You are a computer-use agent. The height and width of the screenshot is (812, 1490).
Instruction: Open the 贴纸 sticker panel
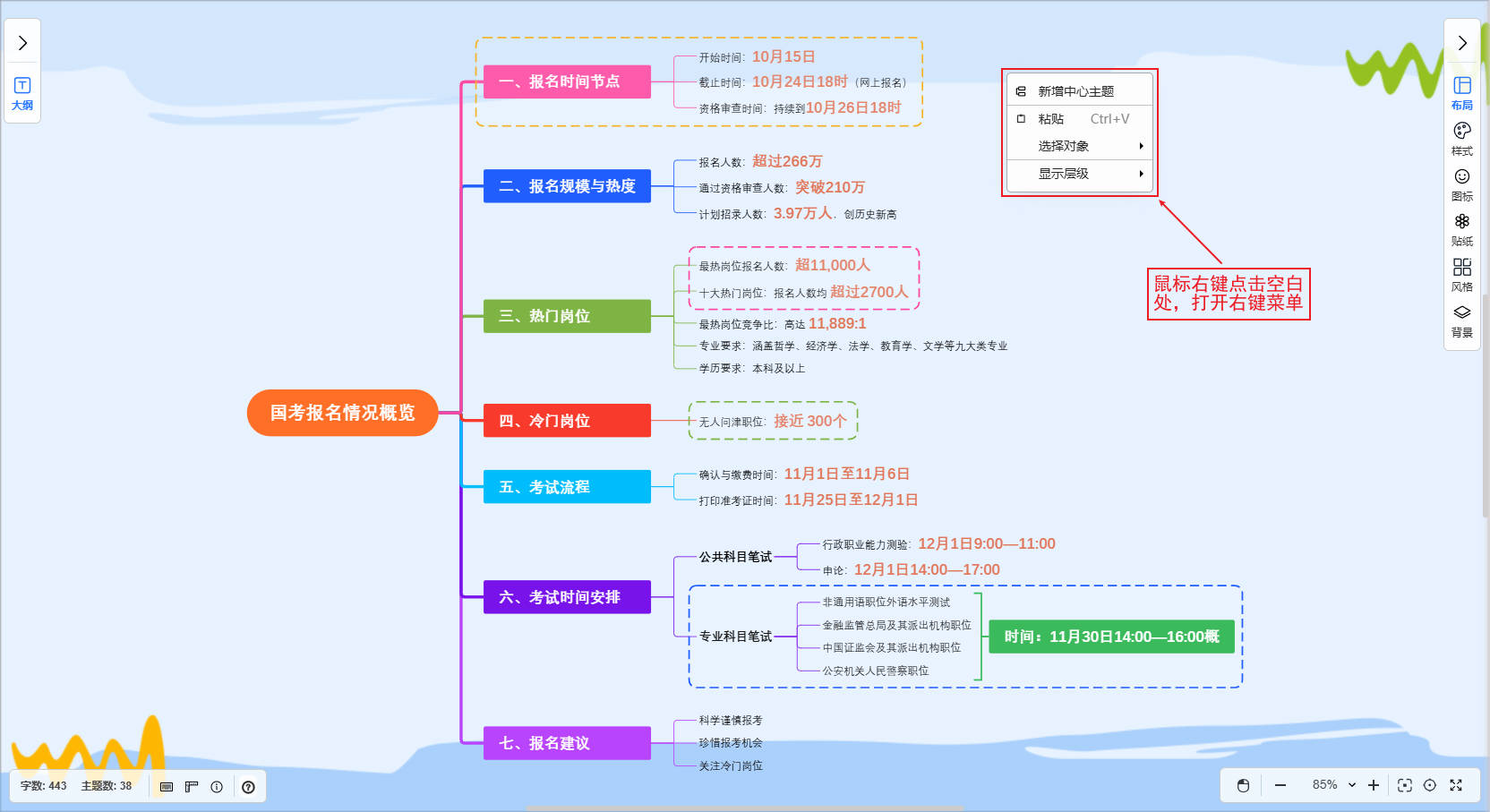(x=1461, y=228)
